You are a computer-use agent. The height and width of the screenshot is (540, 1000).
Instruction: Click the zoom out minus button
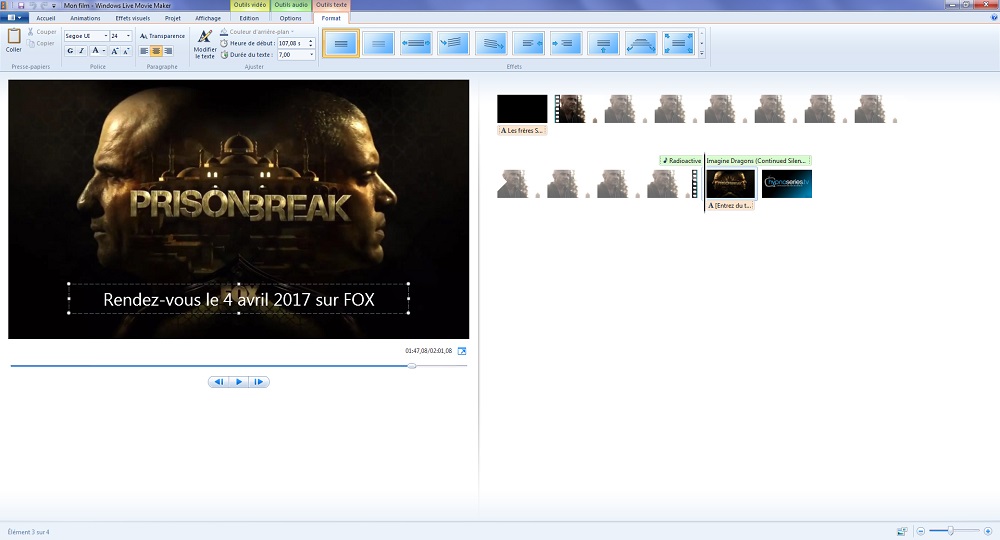point(920,531)
